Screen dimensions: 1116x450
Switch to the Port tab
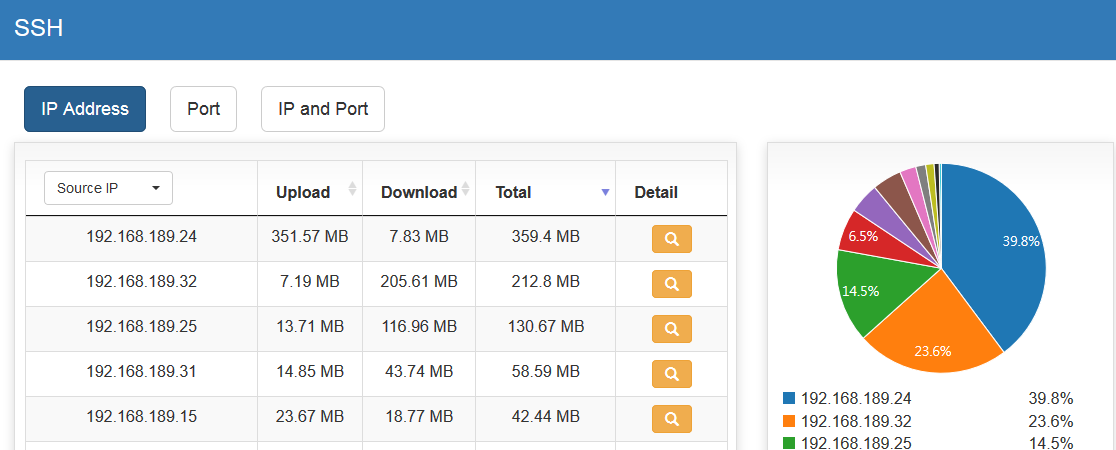click(203, 109)
